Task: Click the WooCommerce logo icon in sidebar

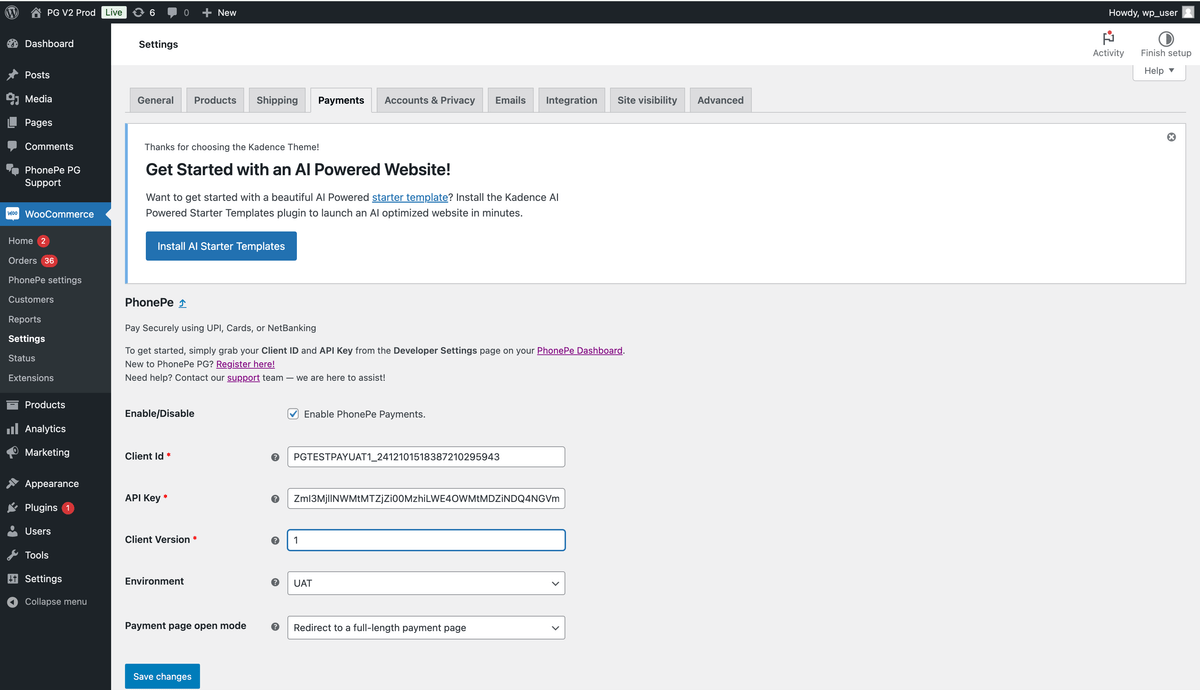Action: click(x=13, y=214)
